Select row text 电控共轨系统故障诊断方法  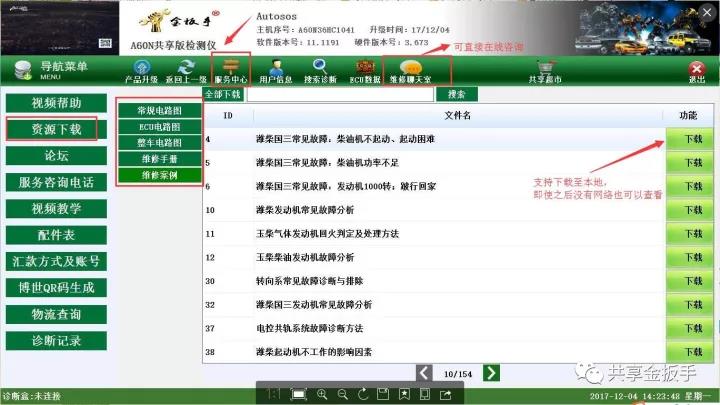click(x=309, y=328)
